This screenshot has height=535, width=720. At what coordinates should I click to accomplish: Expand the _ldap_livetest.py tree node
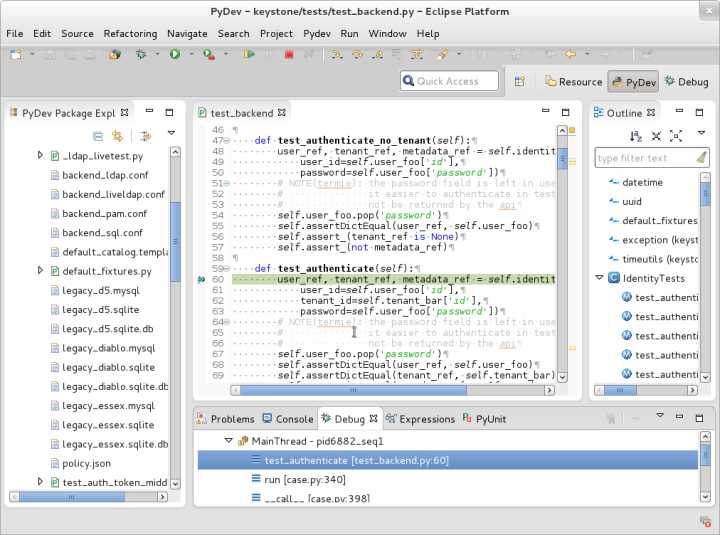tap(40, 156)
